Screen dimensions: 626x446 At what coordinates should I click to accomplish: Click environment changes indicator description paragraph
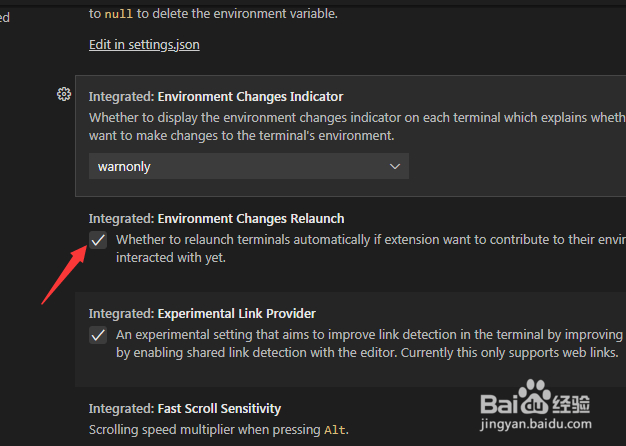coord(357,127)
